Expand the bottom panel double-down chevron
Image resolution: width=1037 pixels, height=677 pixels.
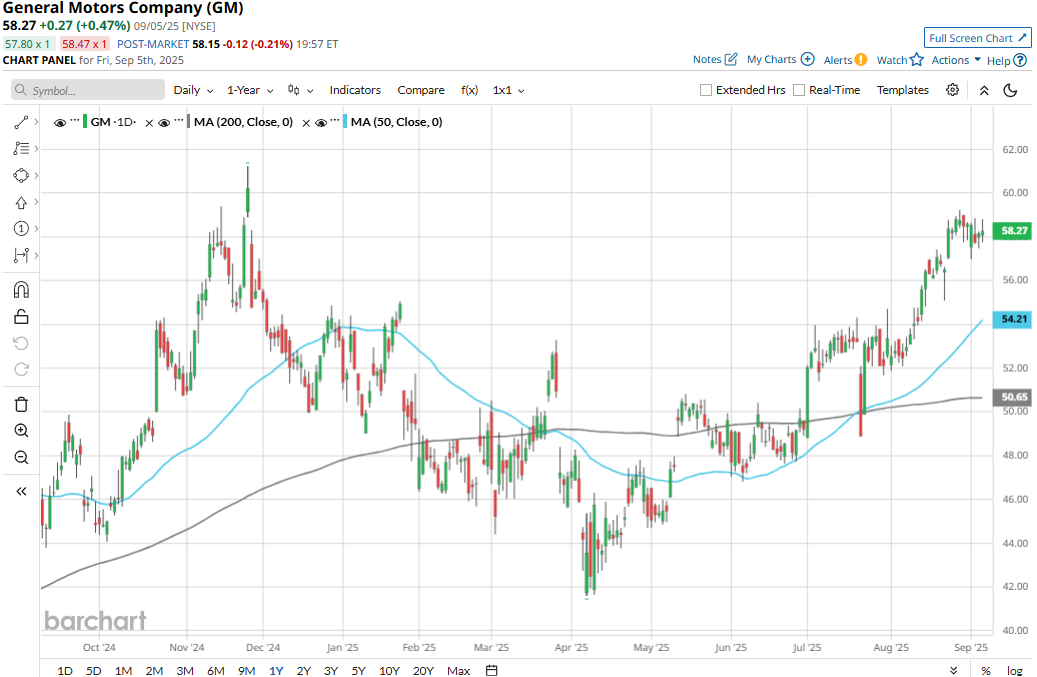(x=954, y=670)
